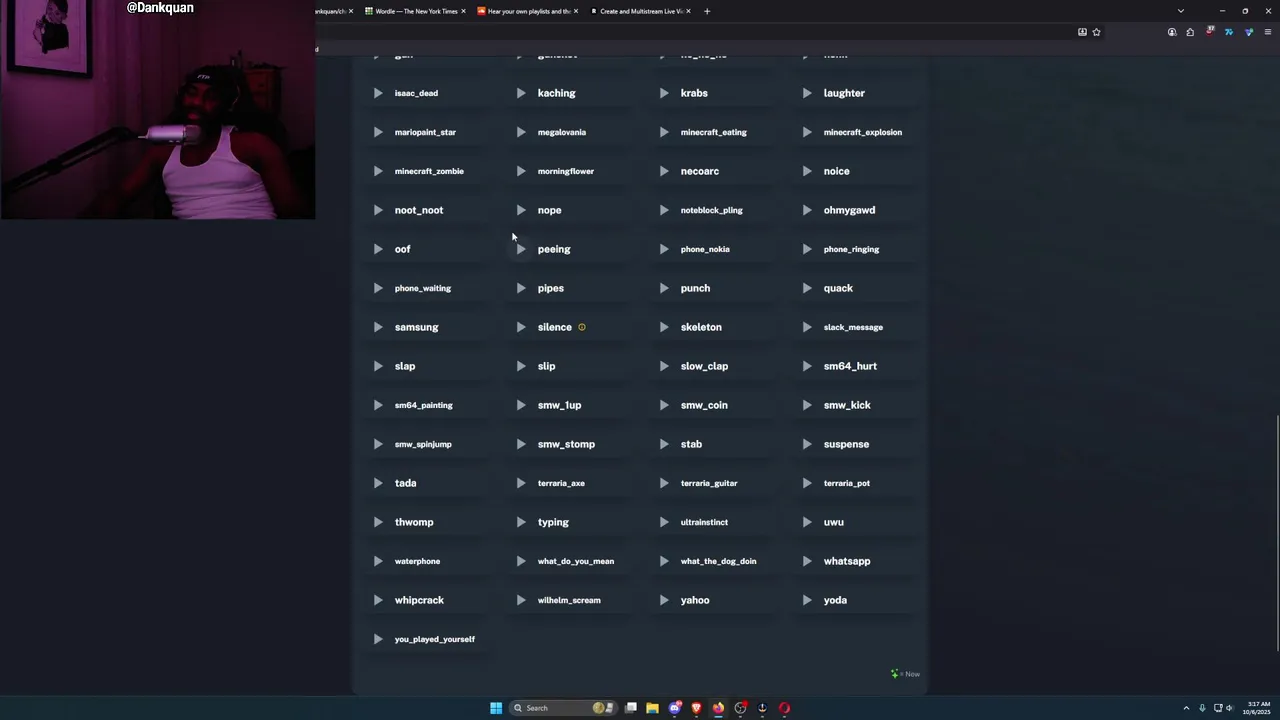Select the whatsapp sound label
This screenshot has height=720, width=1280.
[847, 561]
